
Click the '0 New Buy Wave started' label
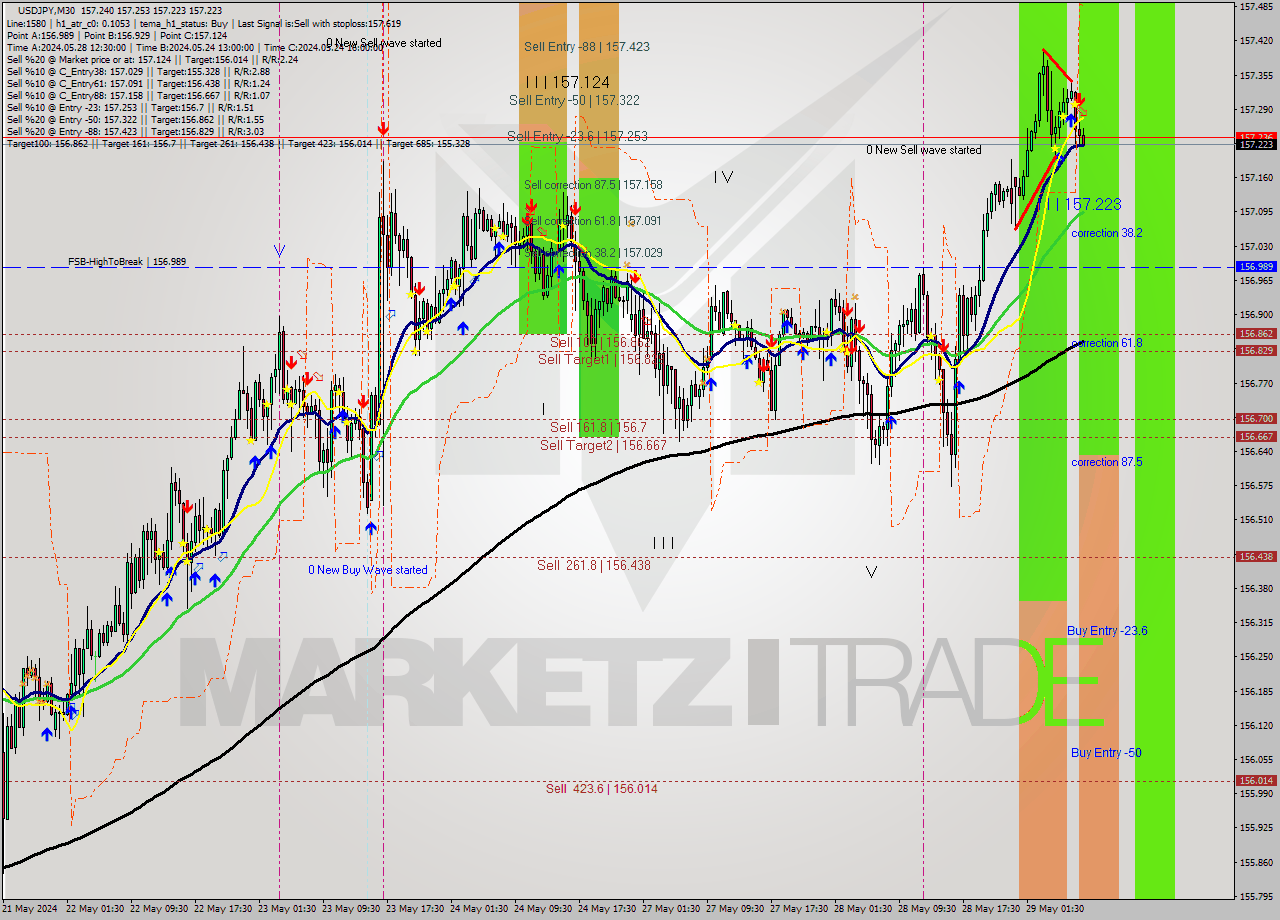tap(367, 570)
